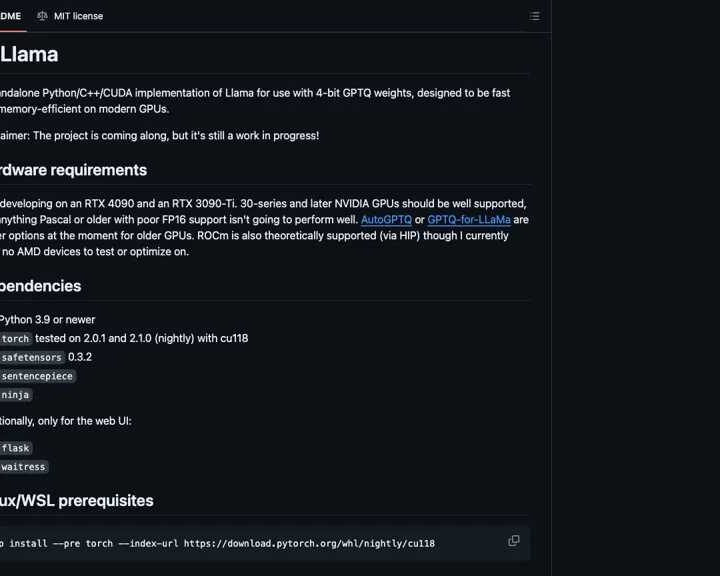Click the torch code label
This screenshot has height=576, width=720.
click(15, 339)
